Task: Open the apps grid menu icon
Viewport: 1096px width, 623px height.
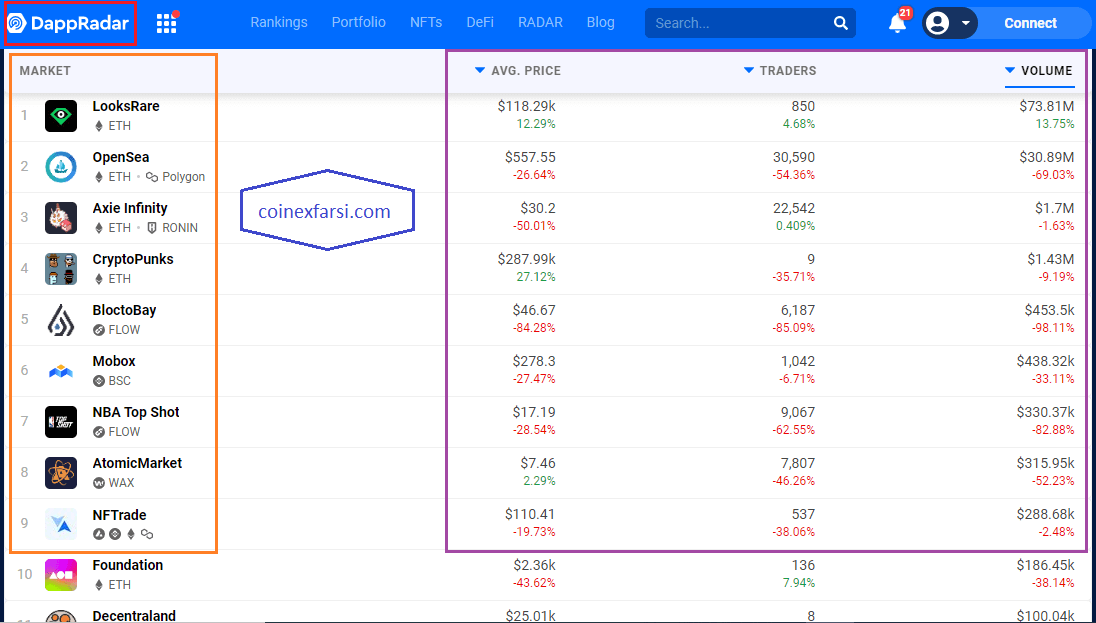Action: (166, 23)
